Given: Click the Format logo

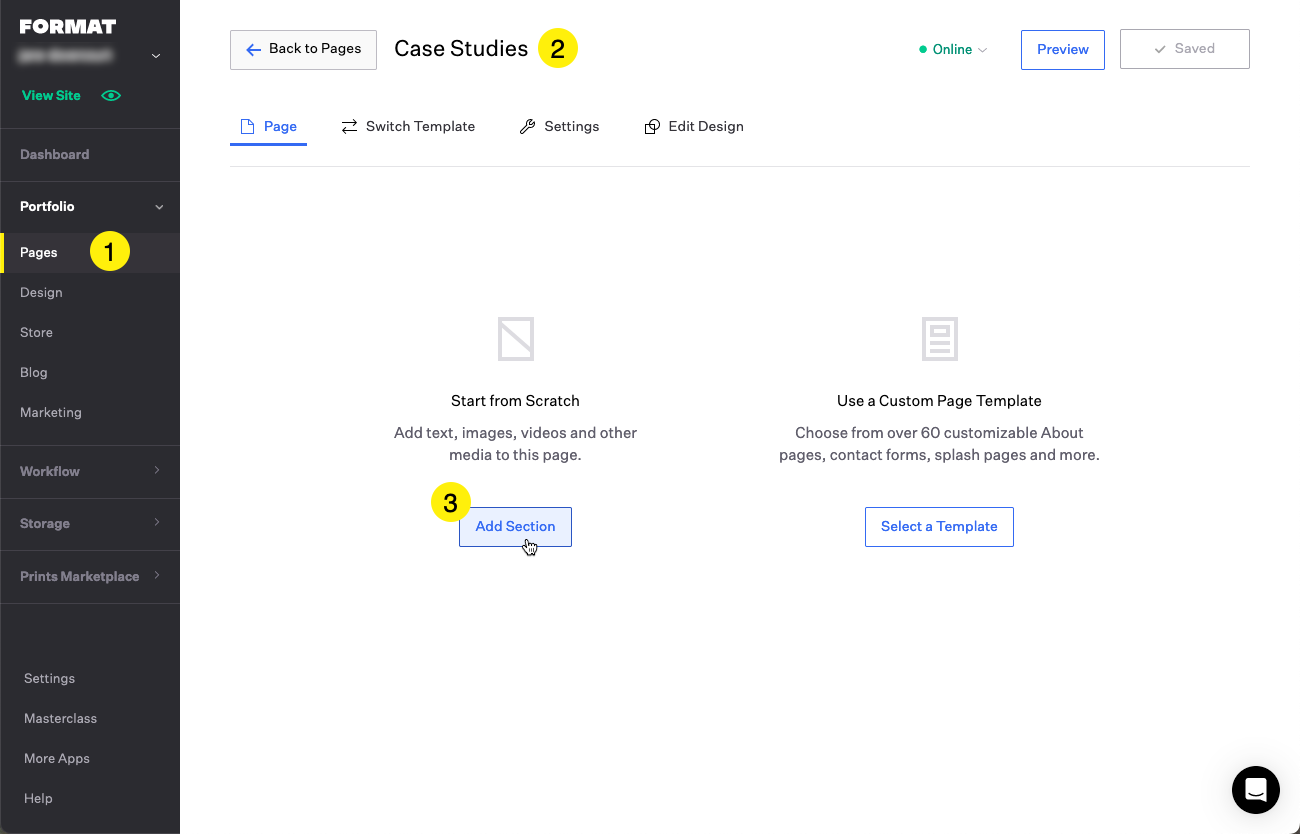Looking at the screenshot, I should (x=68, y=26).
